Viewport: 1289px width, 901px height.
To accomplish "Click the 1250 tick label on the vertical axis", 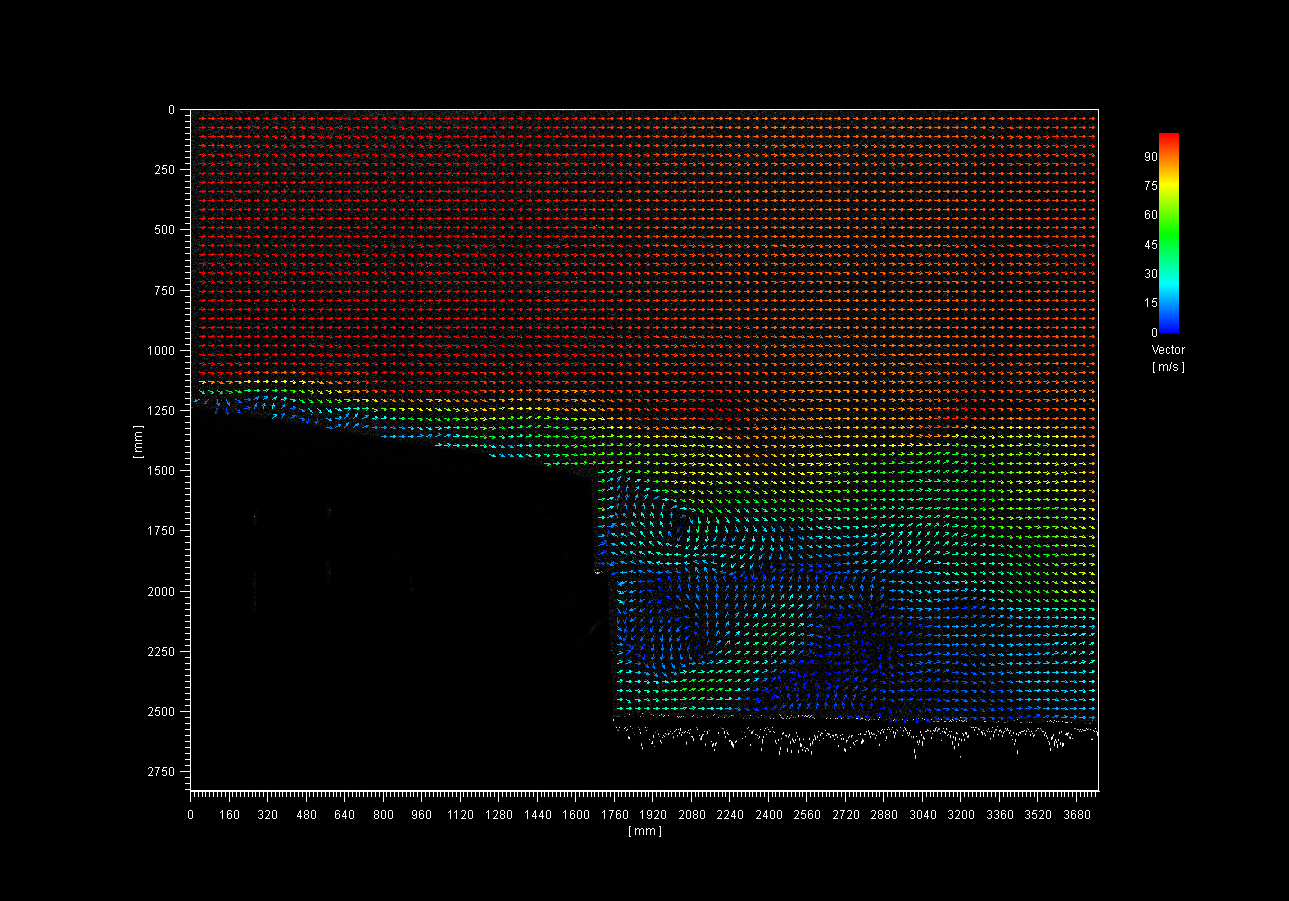I will click(x=162, y=410).
